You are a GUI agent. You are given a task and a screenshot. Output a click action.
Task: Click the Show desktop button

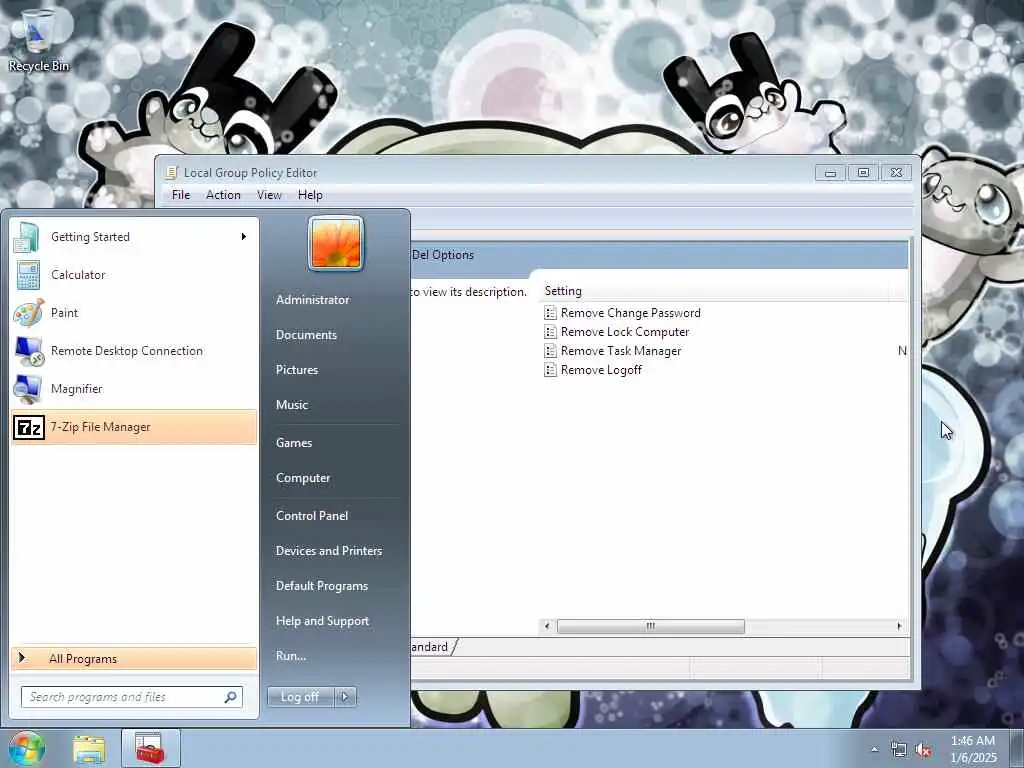tap(1018, 749)
